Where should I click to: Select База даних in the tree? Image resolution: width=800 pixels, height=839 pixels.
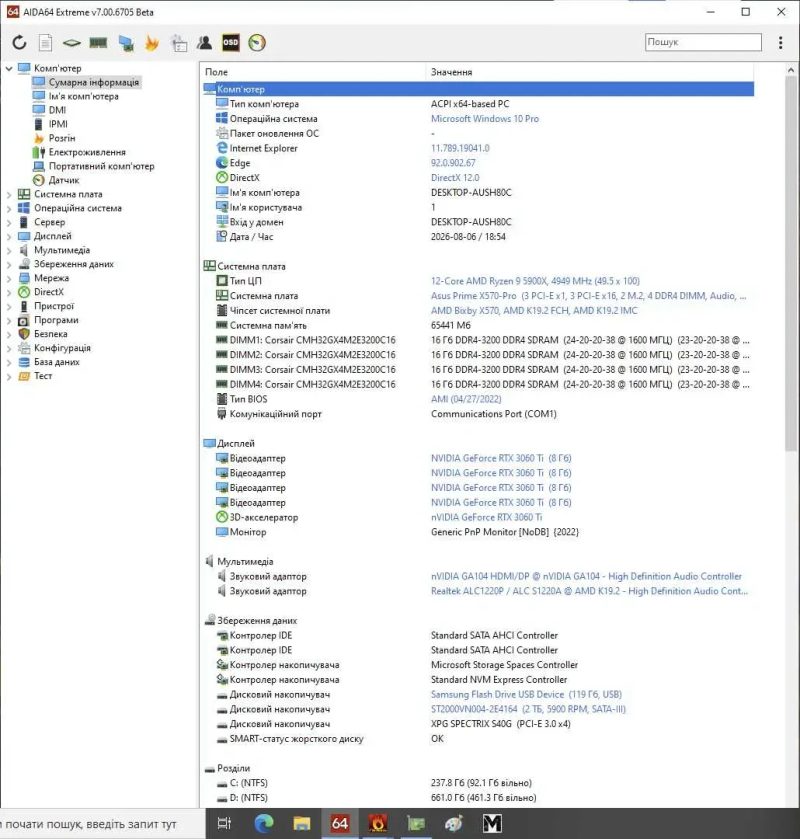(57, 362)
